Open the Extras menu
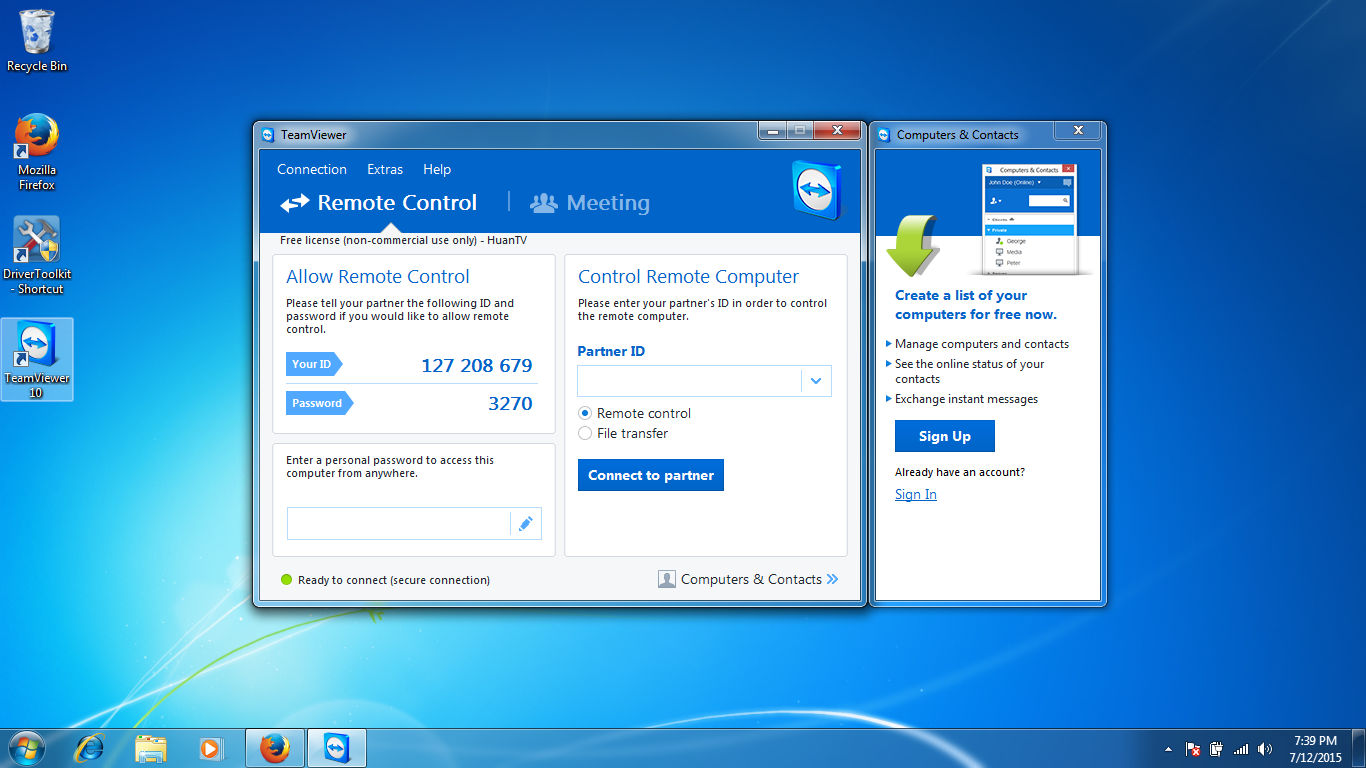The height and width of the screenshot is (768, 1366). point(385,169)
